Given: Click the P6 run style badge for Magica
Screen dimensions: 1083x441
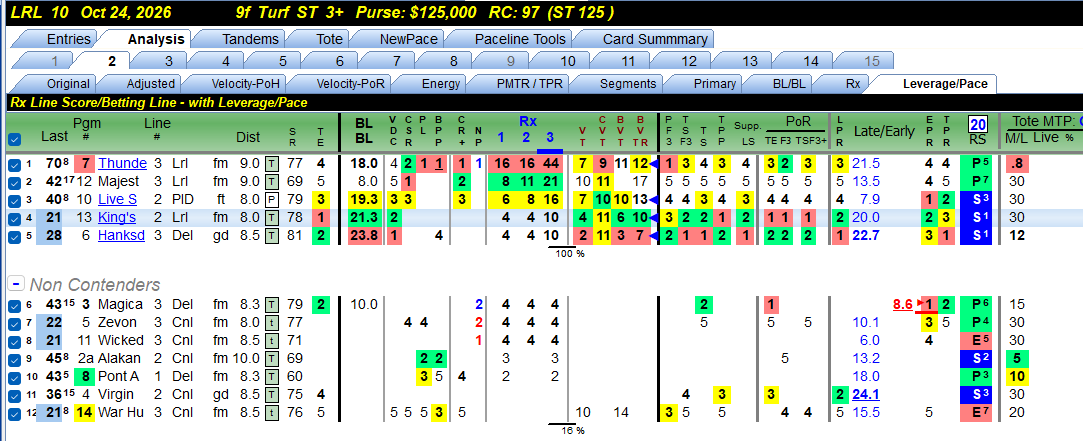Looking at the screenshot, I should [x=977, y=305].
